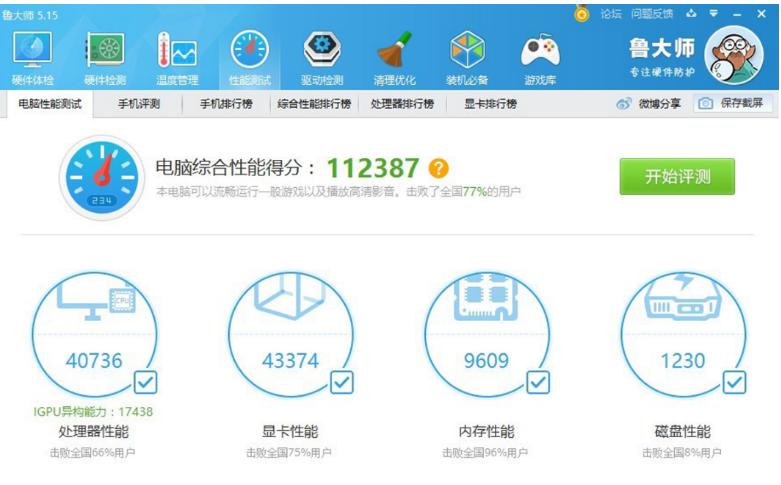Screen dimensions: 781x485
Task: Toggle memory performance (9609) checkbox
Action: click(x=538, y=382)
